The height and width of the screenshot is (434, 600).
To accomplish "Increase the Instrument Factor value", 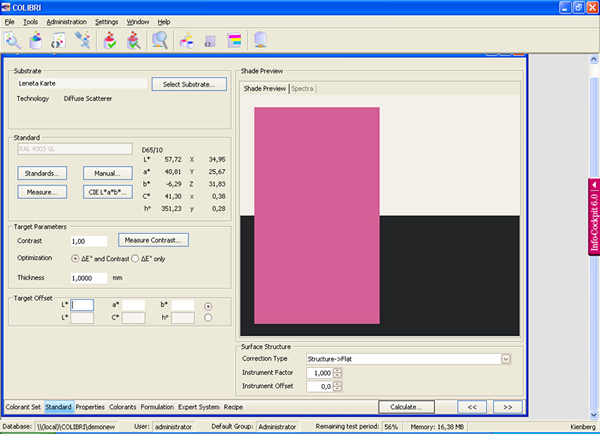I will (x=337, y=369).
